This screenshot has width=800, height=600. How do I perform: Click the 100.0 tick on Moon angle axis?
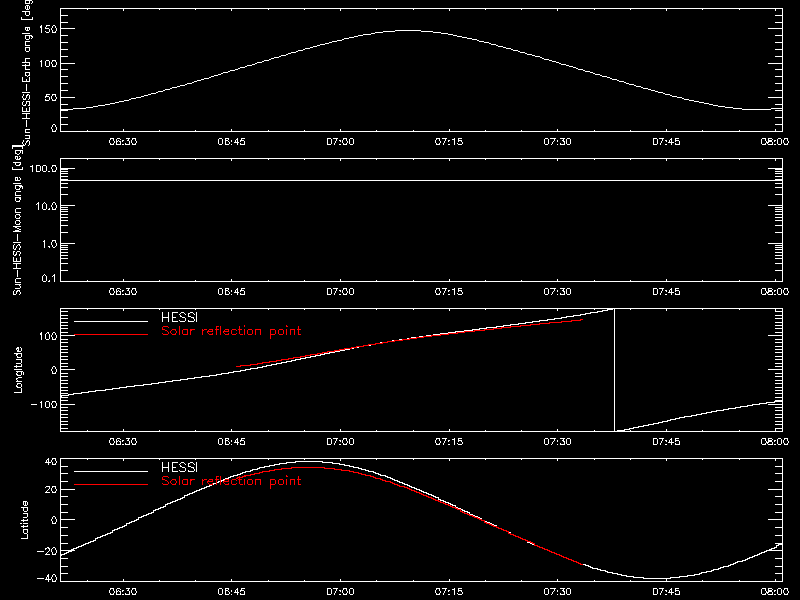[x=43, y=168]
